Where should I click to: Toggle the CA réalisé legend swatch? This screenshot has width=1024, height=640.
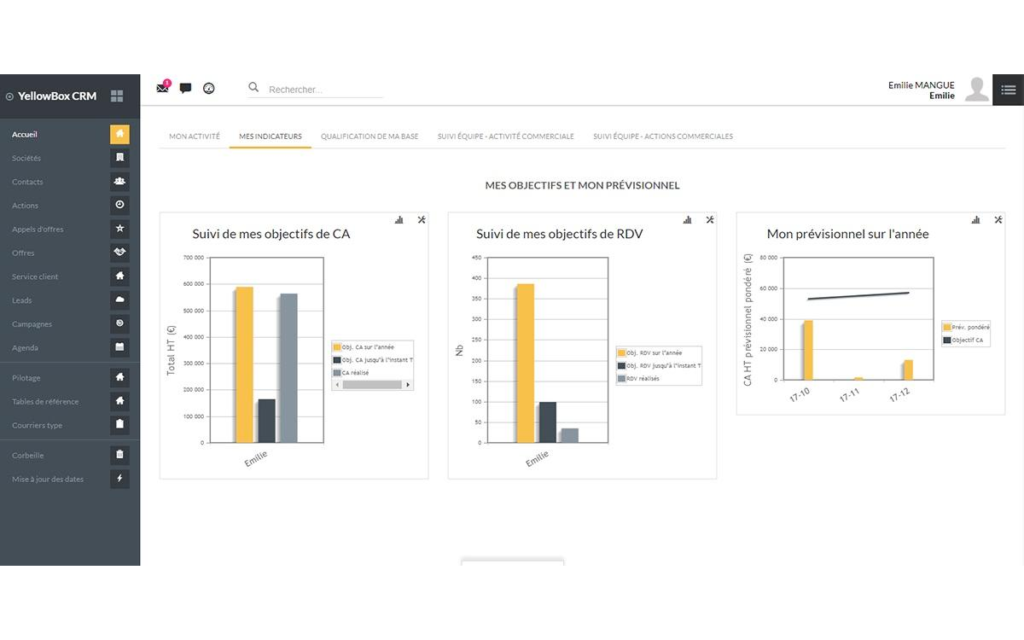pos(337,373)
